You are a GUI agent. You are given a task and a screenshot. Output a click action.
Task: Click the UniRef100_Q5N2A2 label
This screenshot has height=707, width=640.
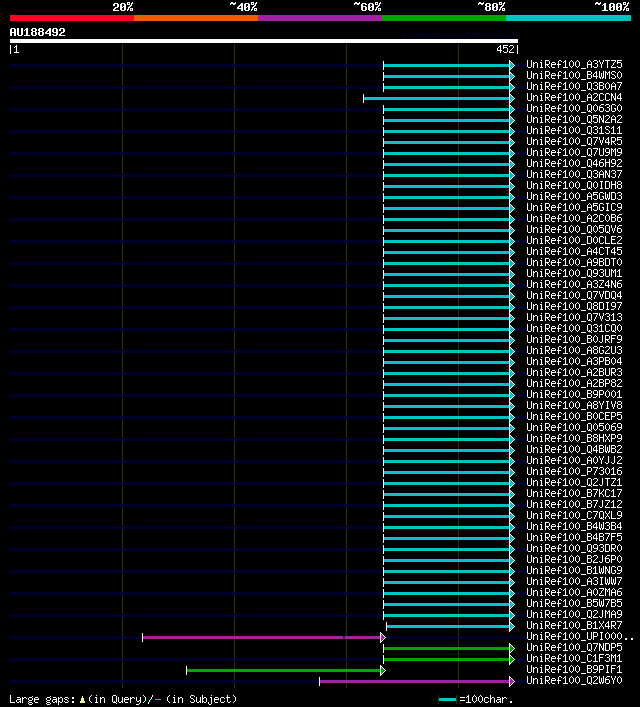click(x=574, y=119)
